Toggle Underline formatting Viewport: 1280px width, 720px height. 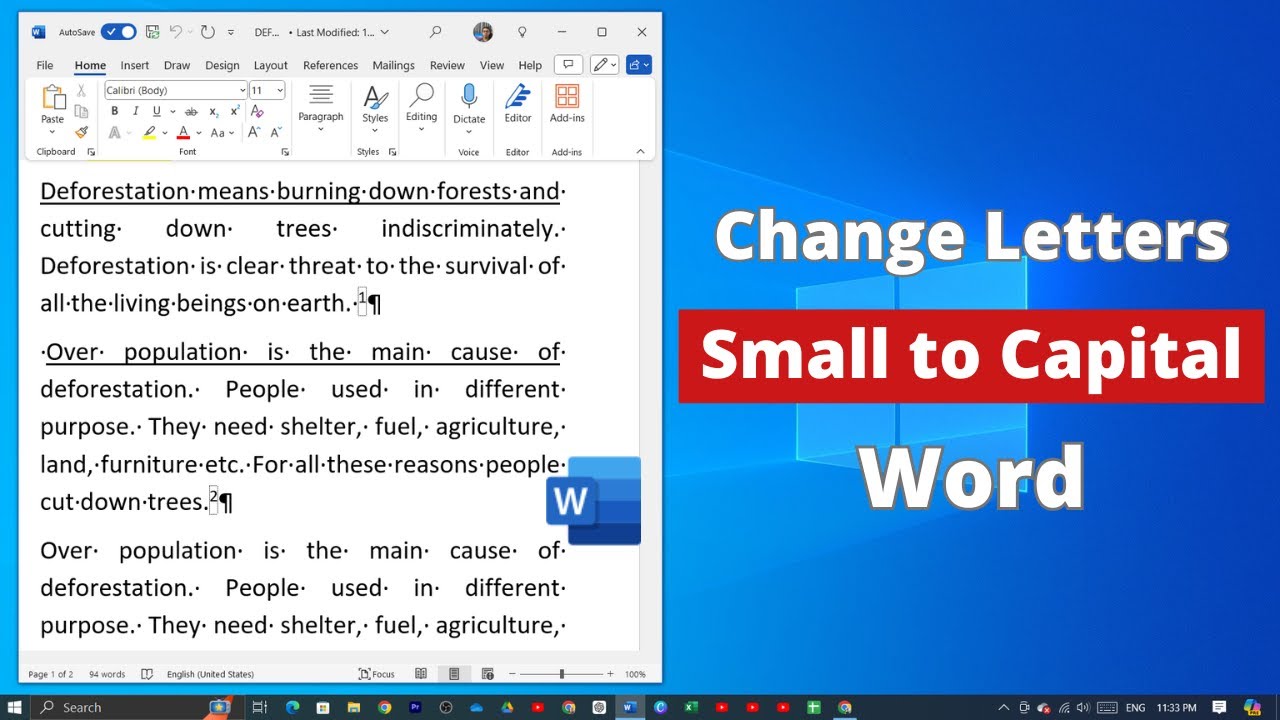(156, 111)
